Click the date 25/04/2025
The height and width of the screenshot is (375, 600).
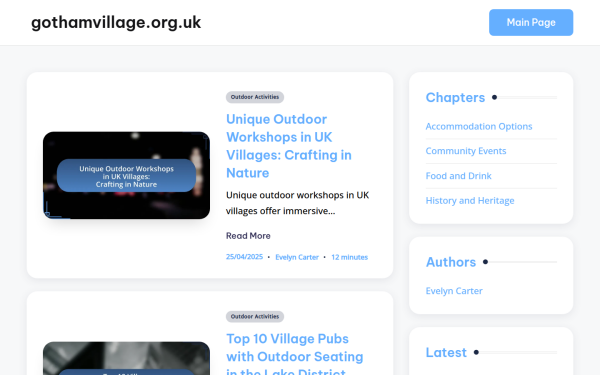point(244,257)
